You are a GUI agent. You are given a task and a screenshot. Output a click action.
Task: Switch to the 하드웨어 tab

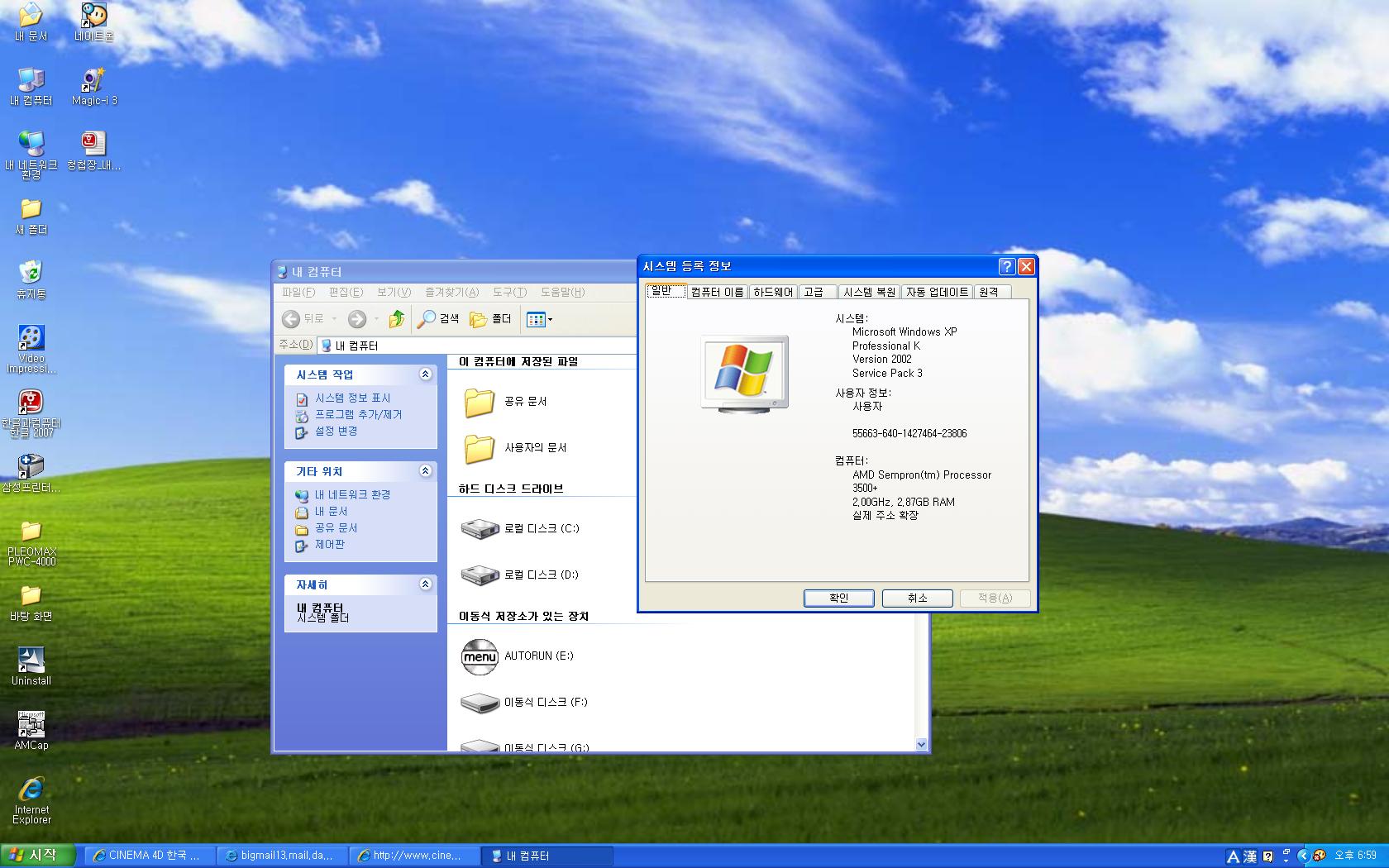(x=773, y=292)
